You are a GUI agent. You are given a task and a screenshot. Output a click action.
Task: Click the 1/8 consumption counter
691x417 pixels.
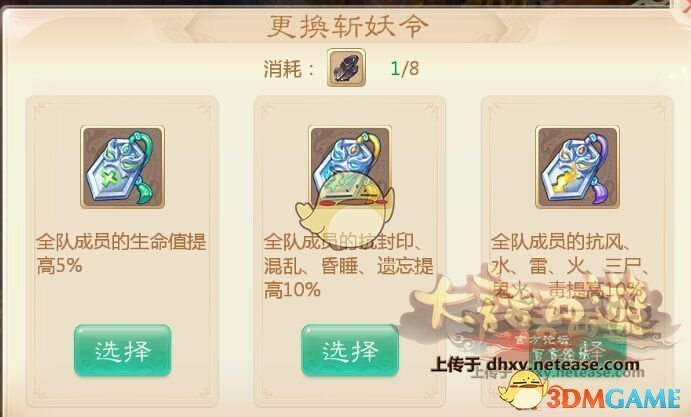405,68
